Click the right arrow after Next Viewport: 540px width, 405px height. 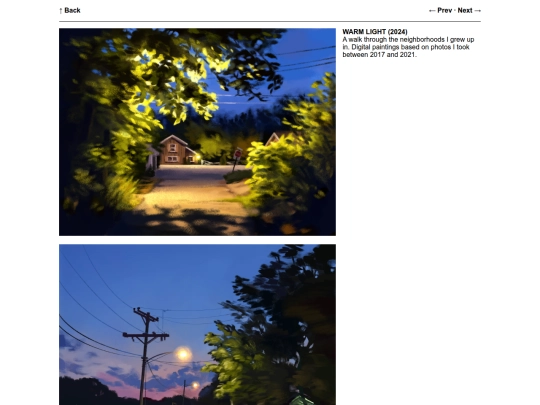pyautogui.click(x=478, y=11)
